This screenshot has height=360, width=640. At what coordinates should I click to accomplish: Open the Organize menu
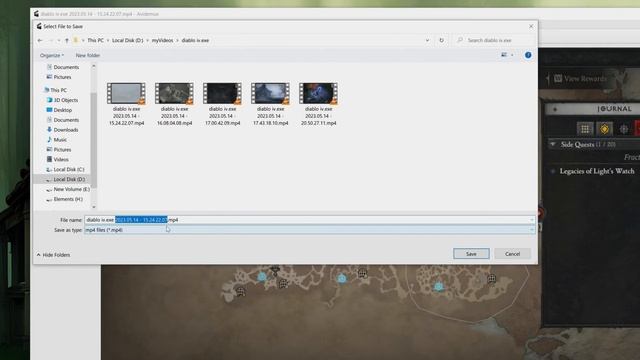coord(52,55)
